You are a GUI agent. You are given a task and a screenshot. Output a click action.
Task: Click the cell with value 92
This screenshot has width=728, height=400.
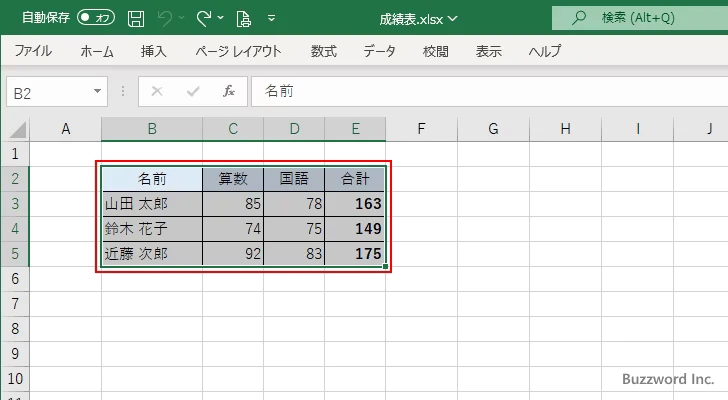[233, 254]
